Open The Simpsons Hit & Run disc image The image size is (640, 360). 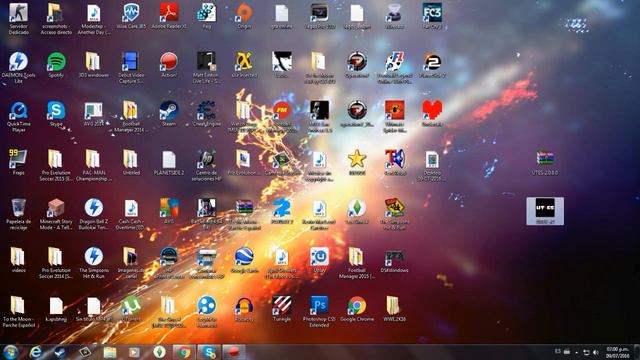click(93, 263)
